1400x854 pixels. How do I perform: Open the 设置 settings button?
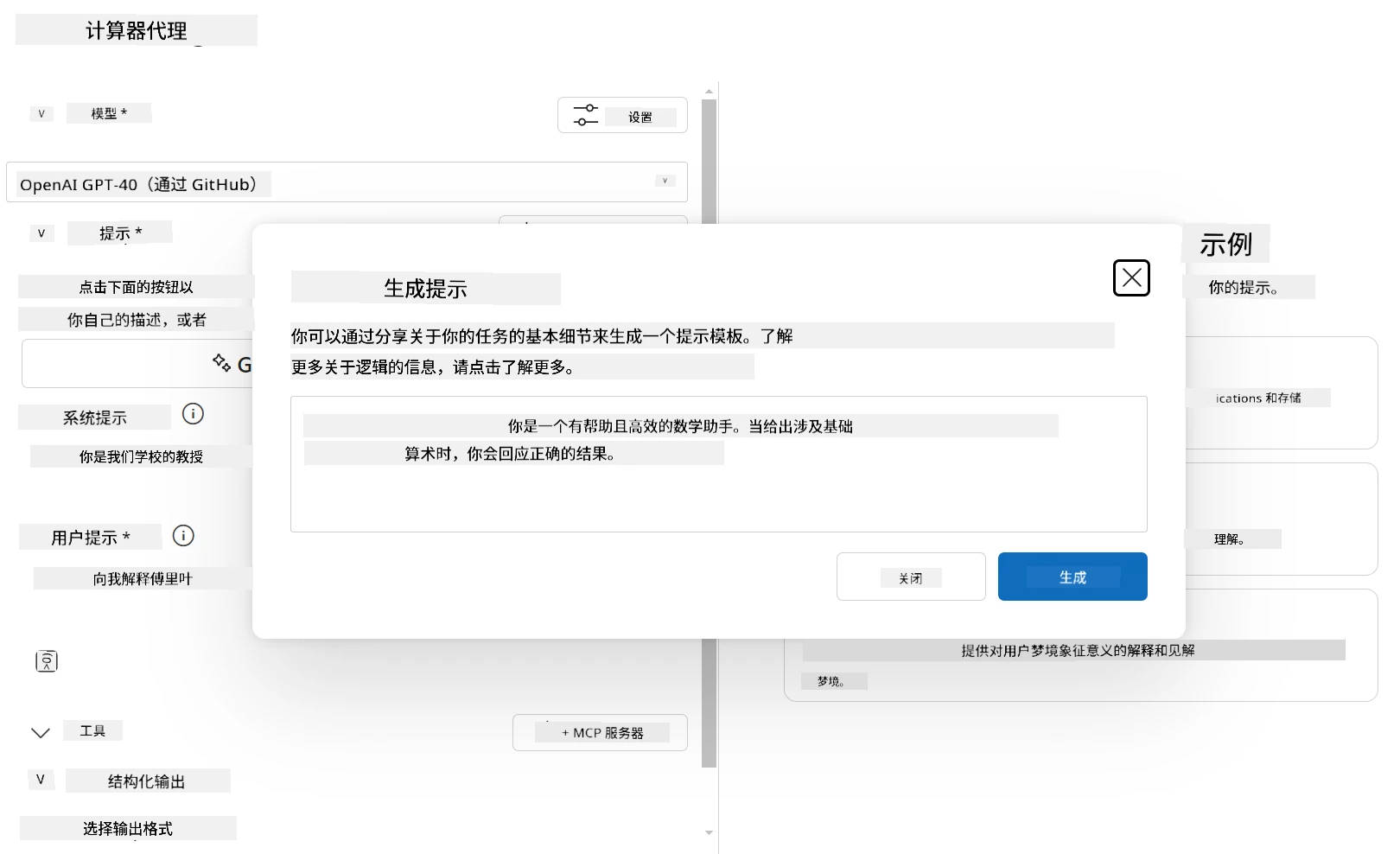click(x=622, y=115)
